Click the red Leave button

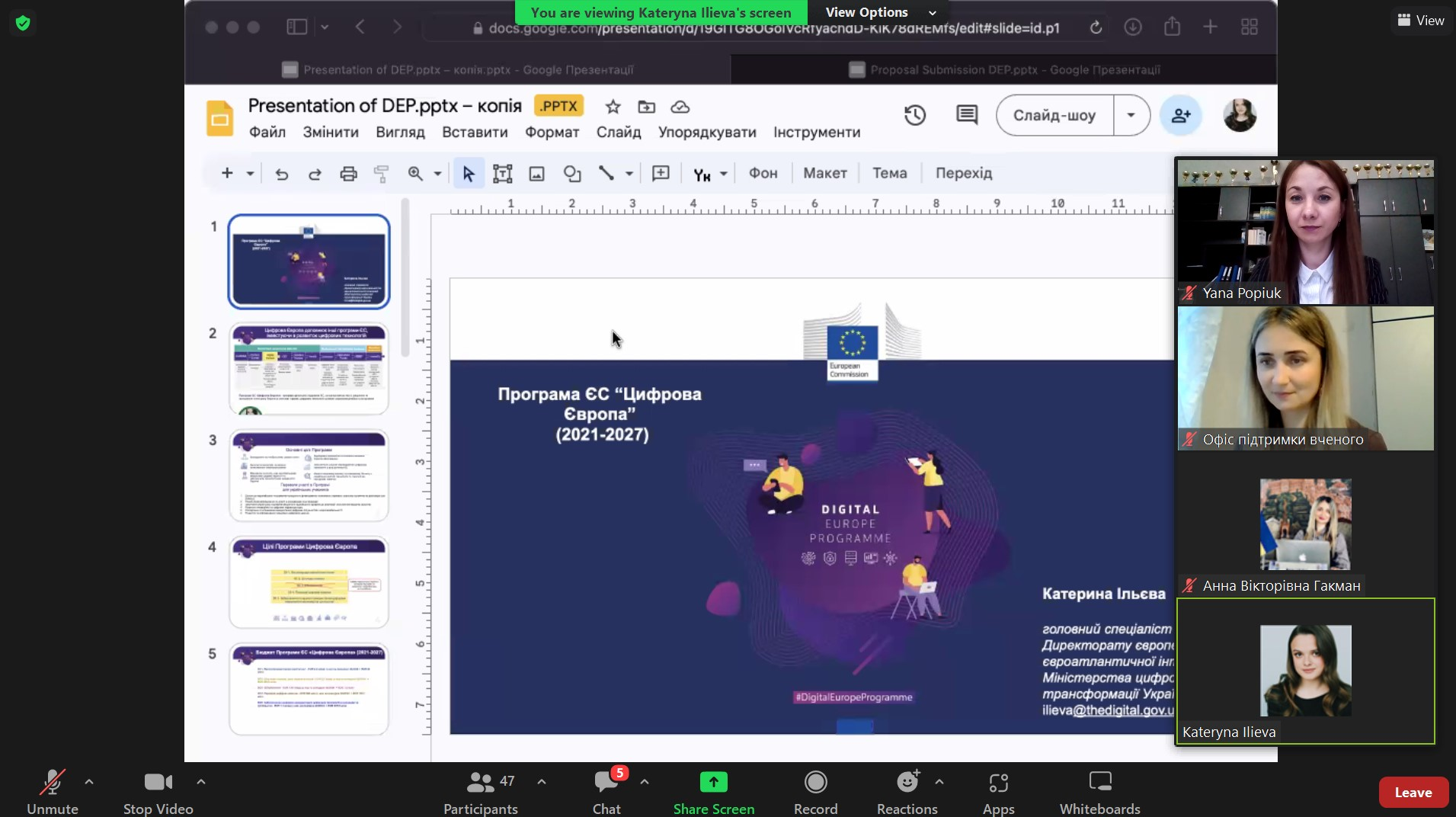click(1413, 793)
